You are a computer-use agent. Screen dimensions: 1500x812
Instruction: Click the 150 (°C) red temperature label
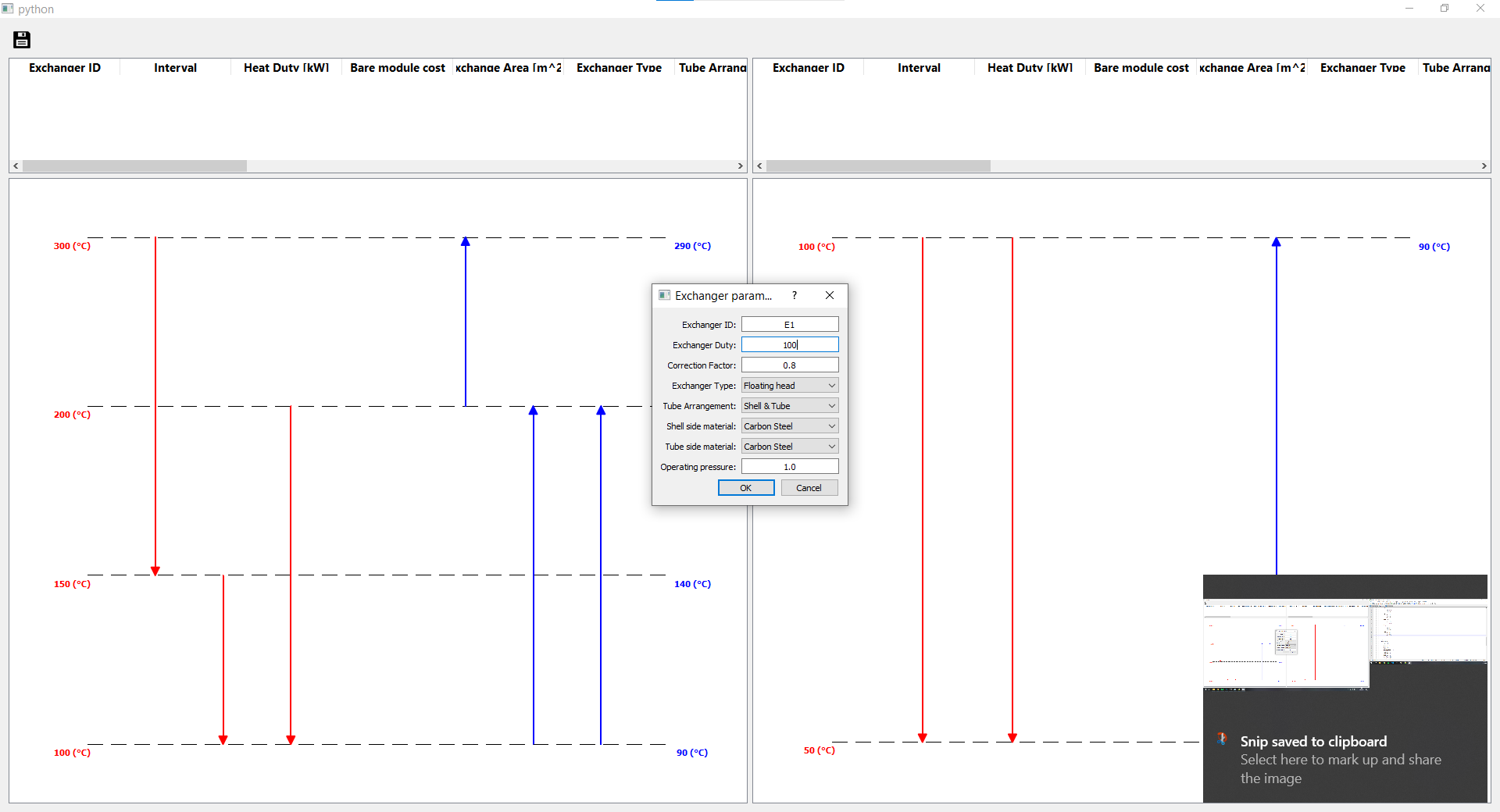[x=72, y=584]
